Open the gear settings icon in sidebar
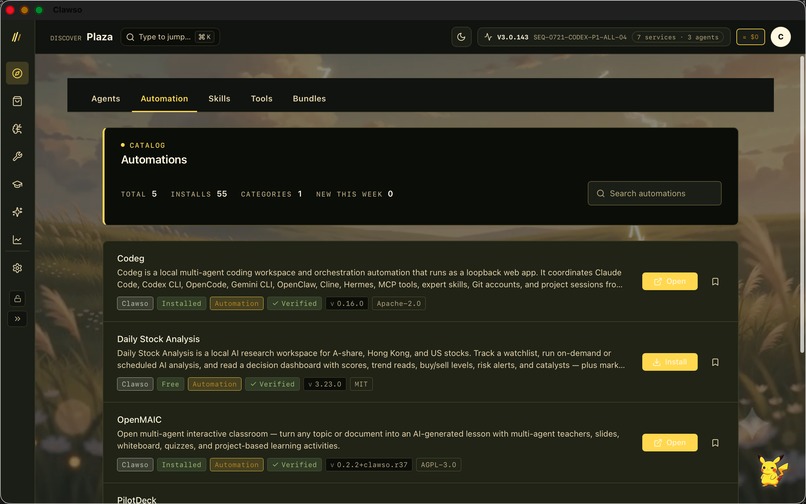The width and height of the screenshot is (806, 504). [x=17, y=268]
